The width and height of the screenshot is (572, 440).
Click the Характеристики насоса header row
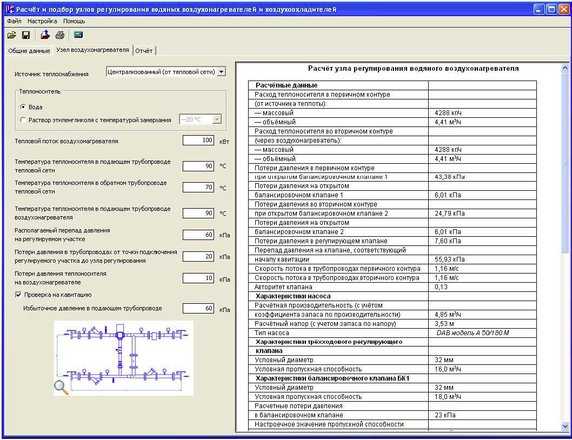pos(338,296)
